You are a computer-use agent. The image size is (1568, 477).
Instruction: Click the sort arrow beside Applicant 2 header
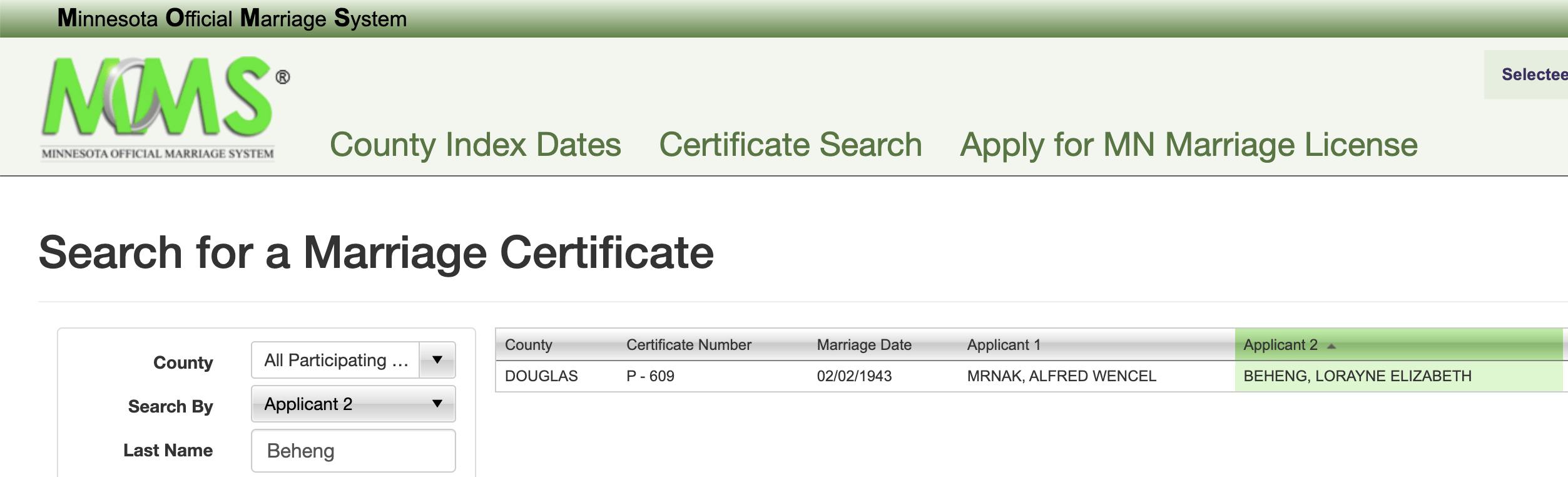click(1331, 346)
